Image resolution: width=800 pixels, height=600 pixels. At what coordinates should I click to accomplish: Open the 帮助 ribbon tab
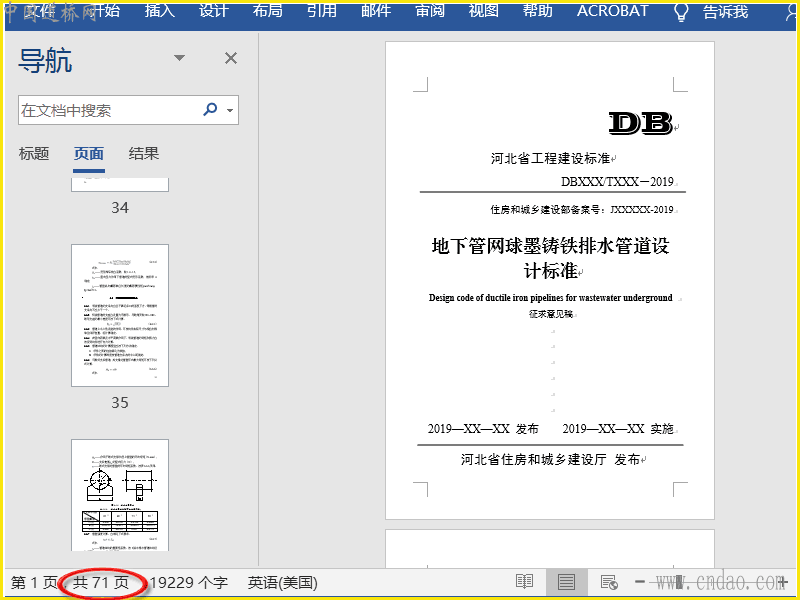pos(538,11)
